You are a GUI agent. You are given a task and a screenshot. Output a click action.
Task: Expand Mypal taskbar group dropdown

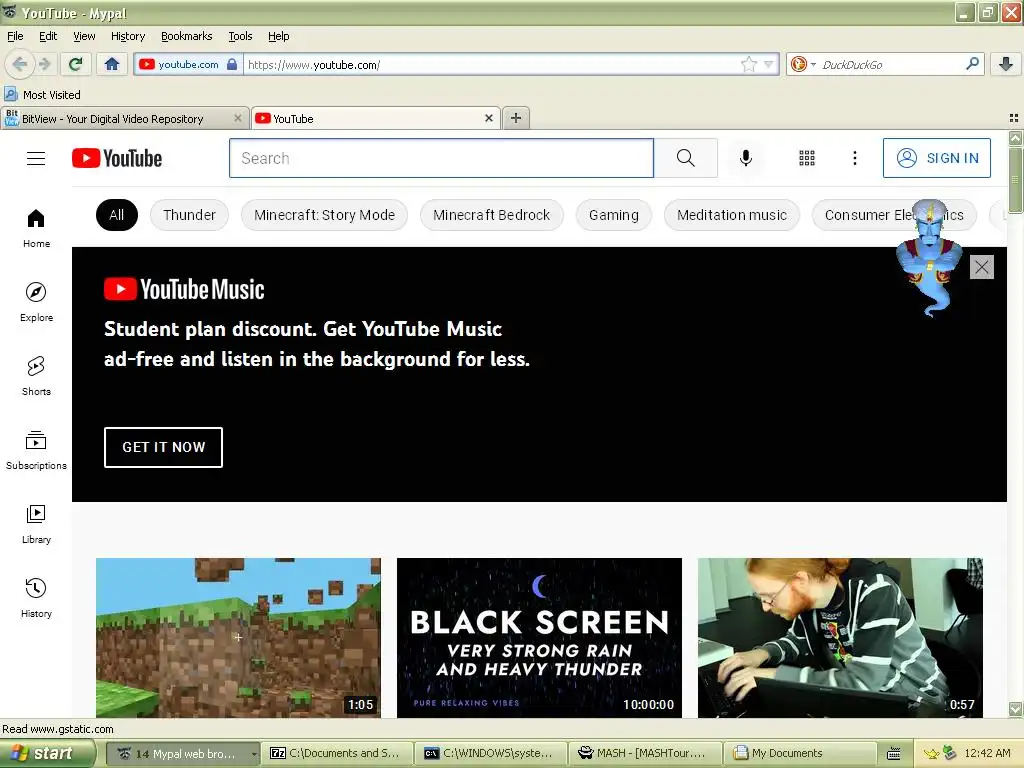coord(254,754)
